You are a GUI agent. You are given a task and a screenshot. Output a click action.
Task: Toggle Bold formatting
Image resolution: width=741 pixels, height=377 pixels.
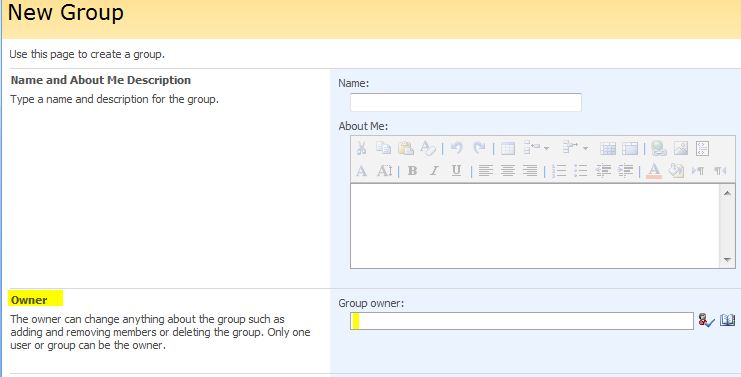[x=412, y=171]
